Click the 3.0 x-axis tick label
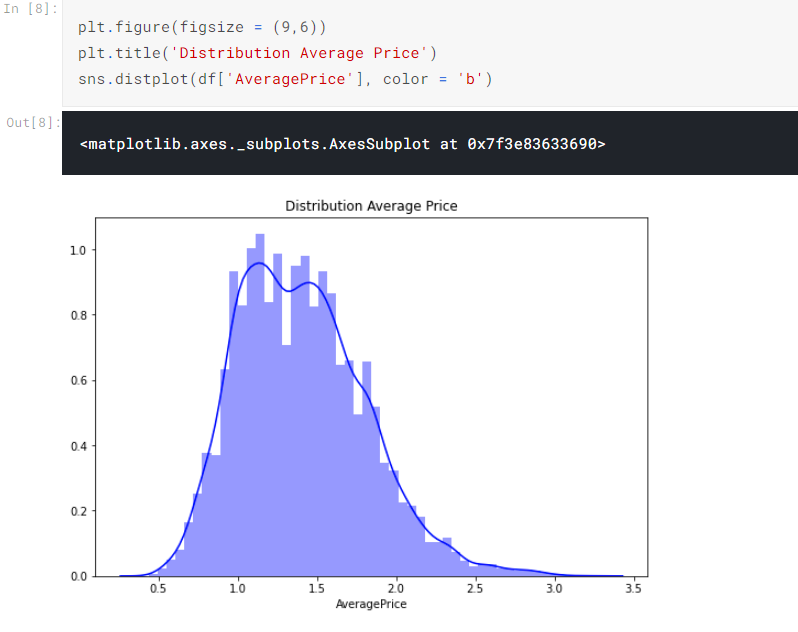The image size is (798, 632). (555, 589)
